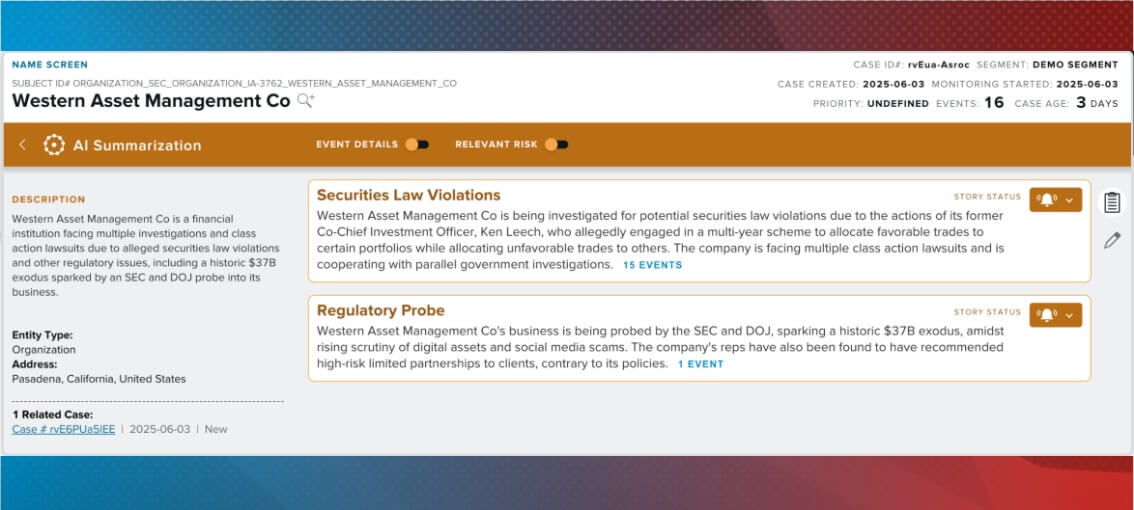Click bell icon on Regulatory Probe story
This screenshot has width=1134, height=510.
click(1046, 315)
